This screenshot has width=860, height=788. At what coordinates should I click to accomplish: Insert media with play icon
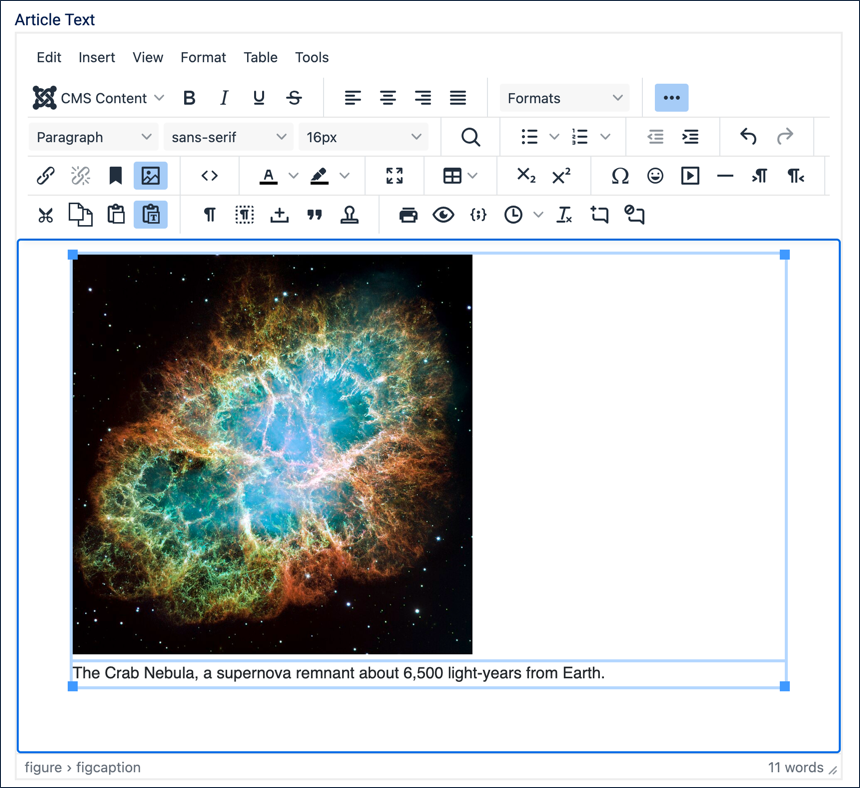pos(690,176)
